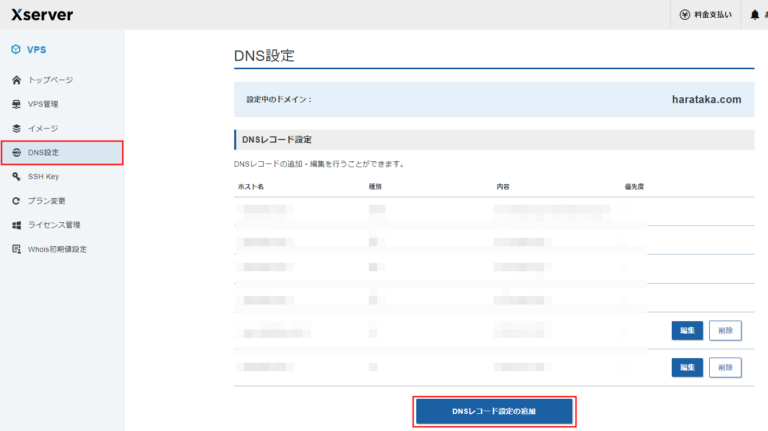Screen dimensions: 768x431
Task: Click the refresh icon beside プラン変更
Action: pos(16,201)
